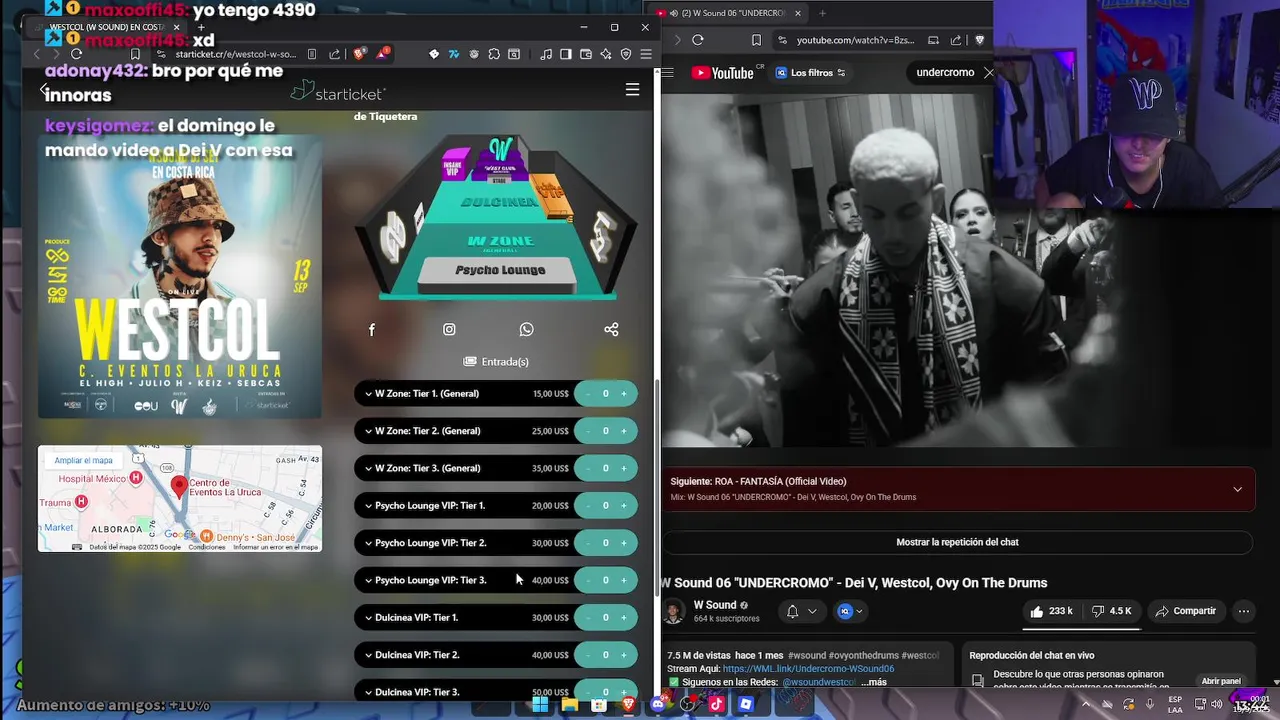Image resolution: width=1280 pixels, height=720 pixels.
Task: Open the Brave VPN shield icon
Action: pos(626,54)
